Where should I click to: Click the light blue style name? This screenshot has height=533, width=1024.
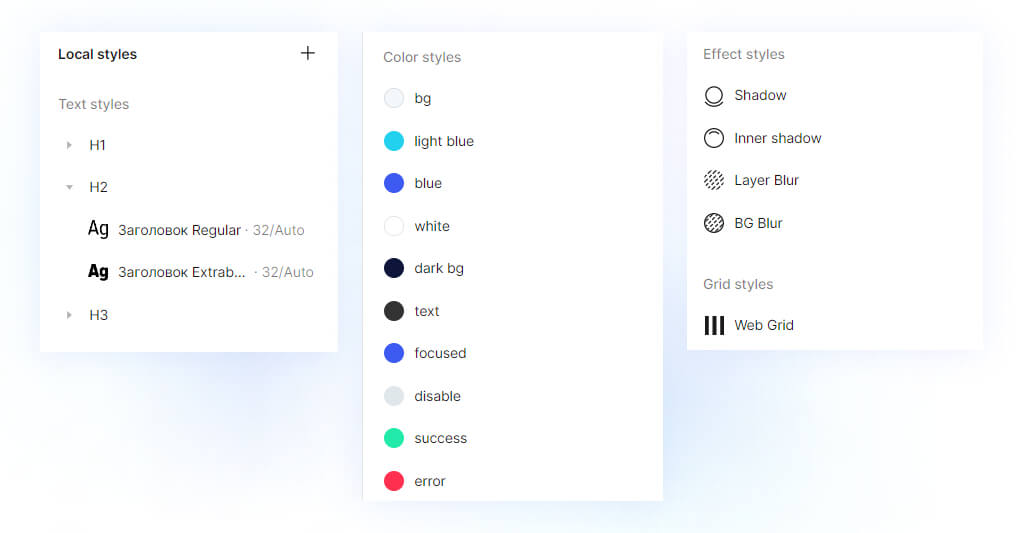444,141
